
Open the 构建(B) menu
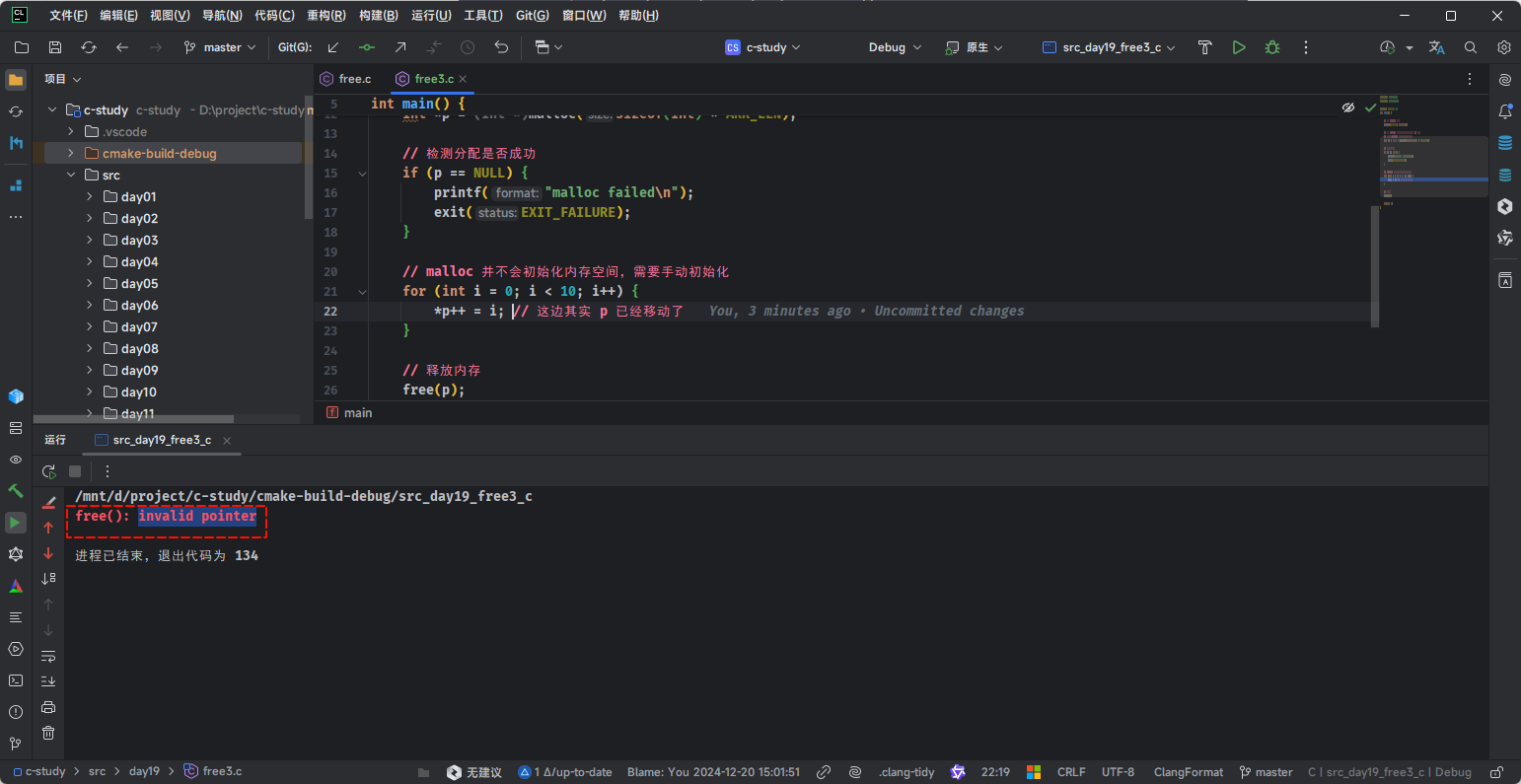click(379, 16)
